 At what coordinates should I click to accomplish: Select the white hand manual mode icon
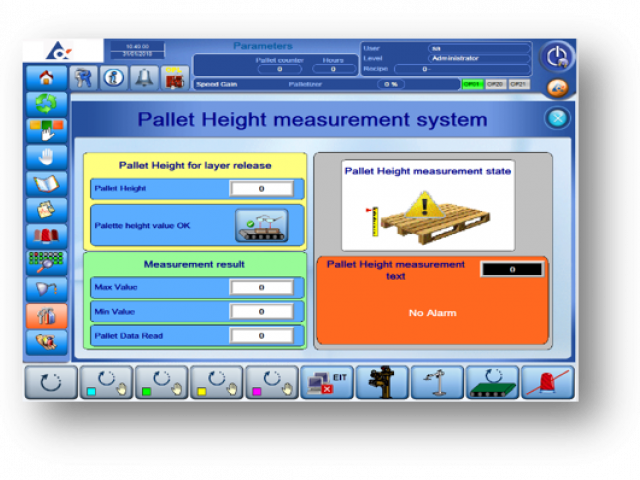[x=46, y=156]
